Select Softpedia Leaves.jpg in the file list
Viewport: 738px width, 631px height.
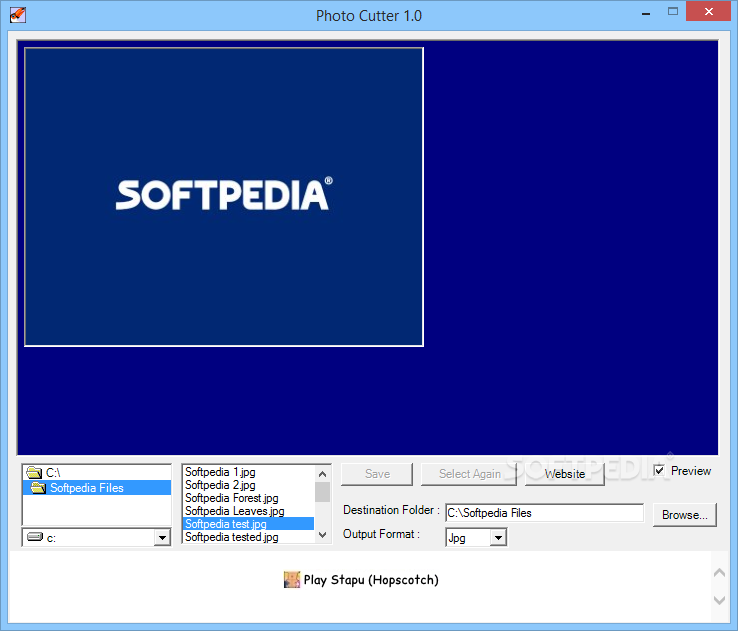(x=249, y=511)
